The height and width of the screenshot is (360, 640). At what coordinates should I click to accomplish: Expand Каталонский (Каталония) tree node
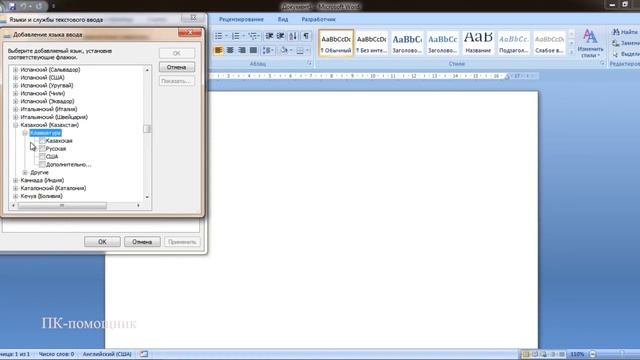point(16,188)
